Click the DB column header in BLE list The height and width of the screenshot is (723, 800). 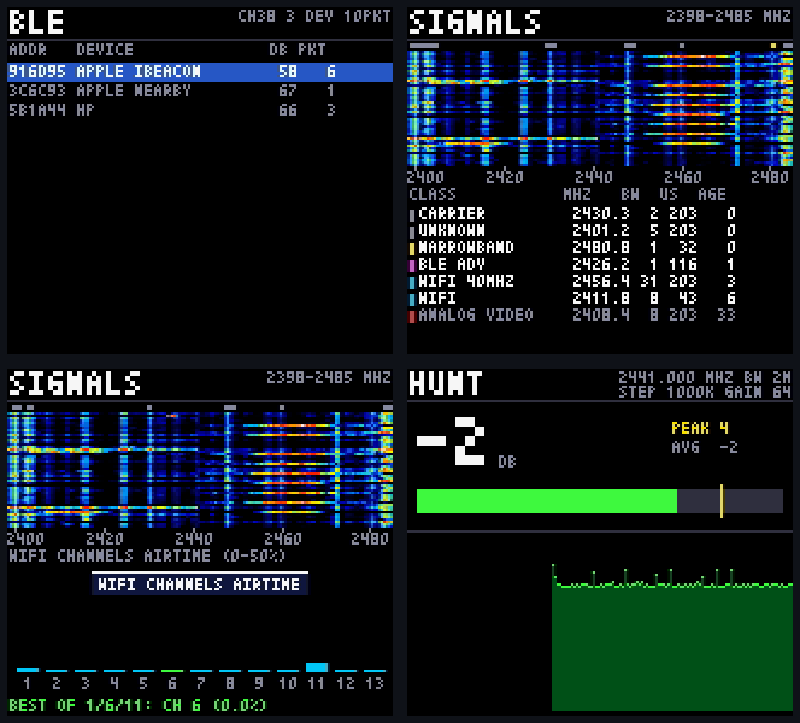(279, 49)
